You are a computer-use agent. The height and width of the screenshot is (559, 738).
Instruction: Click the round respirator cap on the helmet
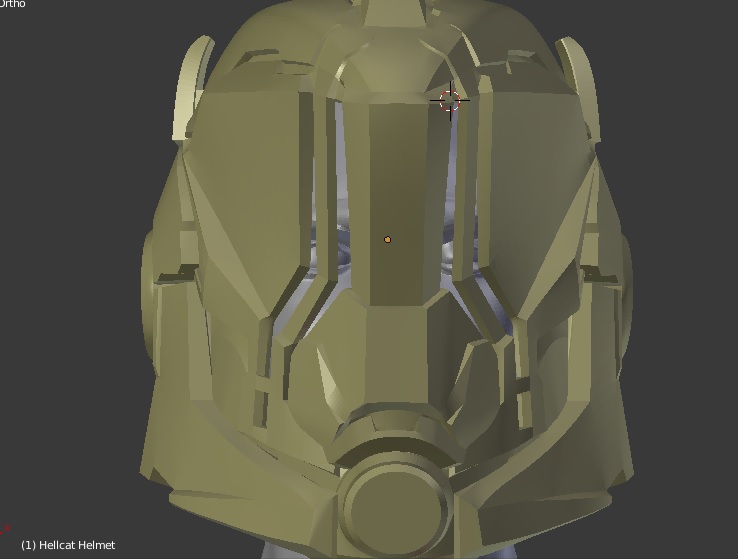pyautogui.click(x=396, y=506)
